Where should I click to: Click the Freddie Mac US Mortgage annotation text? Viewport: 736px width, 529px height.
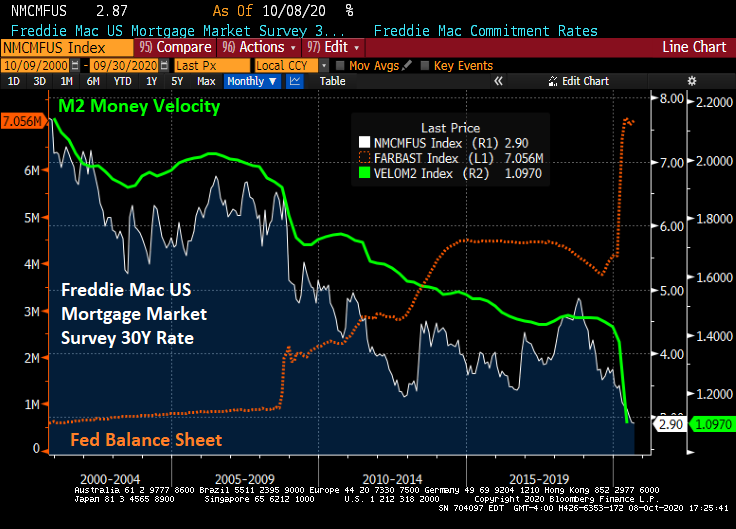click(134, 314)
